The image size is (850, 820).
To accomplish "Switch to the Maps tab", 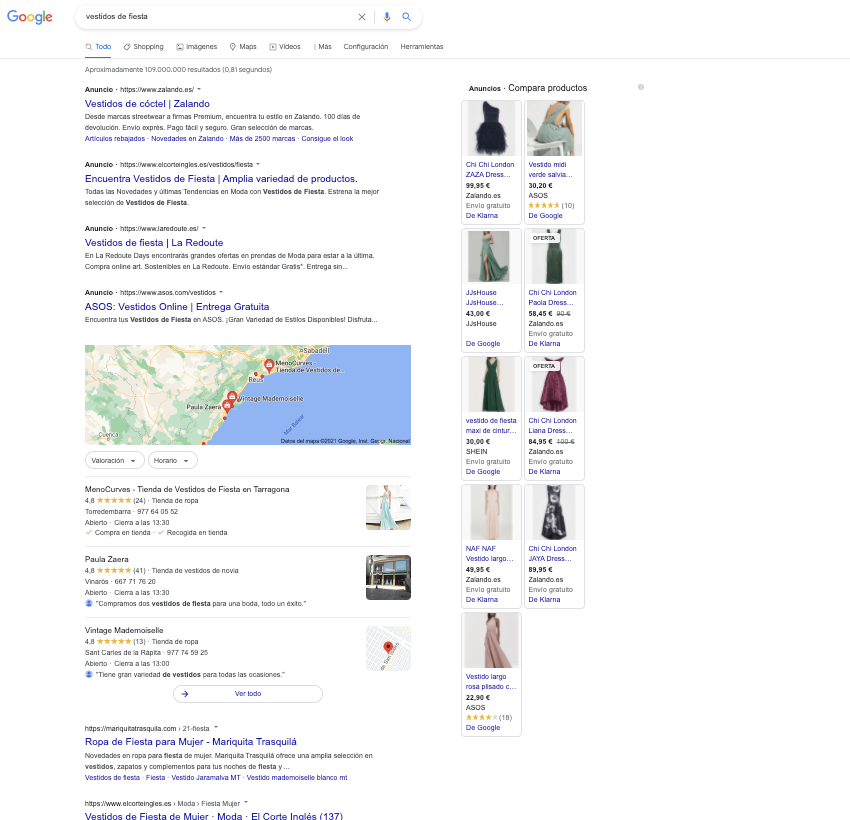I will click(x=243, y=47).
